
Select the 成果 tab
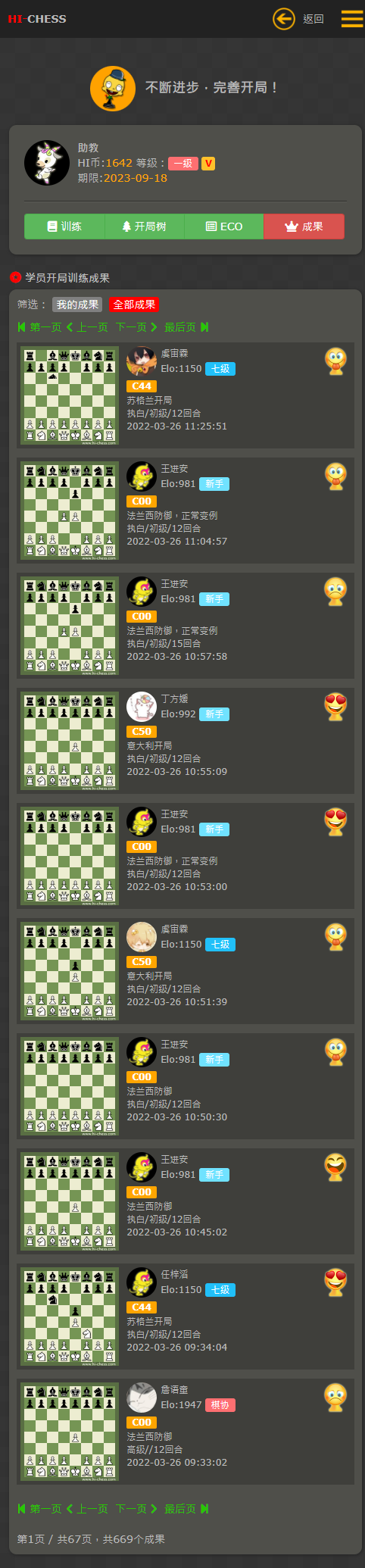[304, 226]
